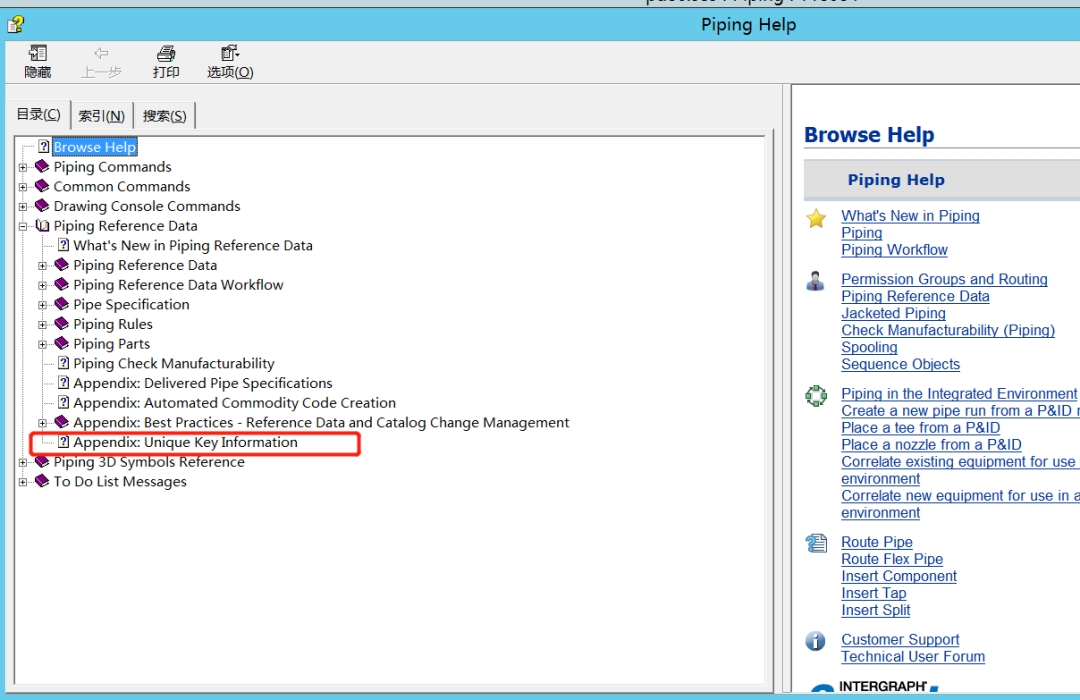The height and width of the screenshot is (700, 1080).
Task: Open the Sequence Objects link
Action: pos(900,364)
